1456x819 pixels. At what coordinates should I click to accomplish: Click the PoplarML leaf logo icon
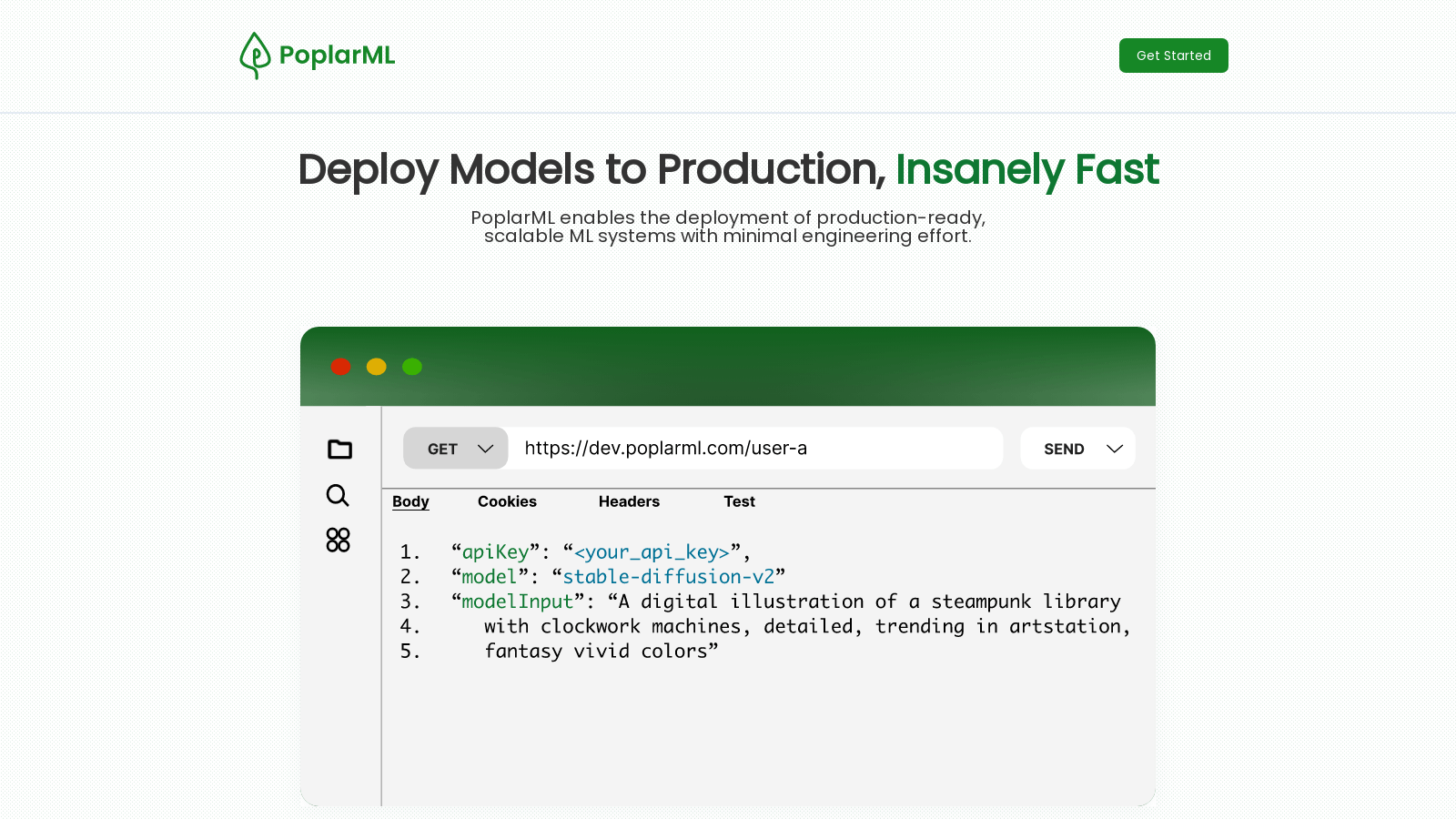pyautogui.click(x=255, y=56)
